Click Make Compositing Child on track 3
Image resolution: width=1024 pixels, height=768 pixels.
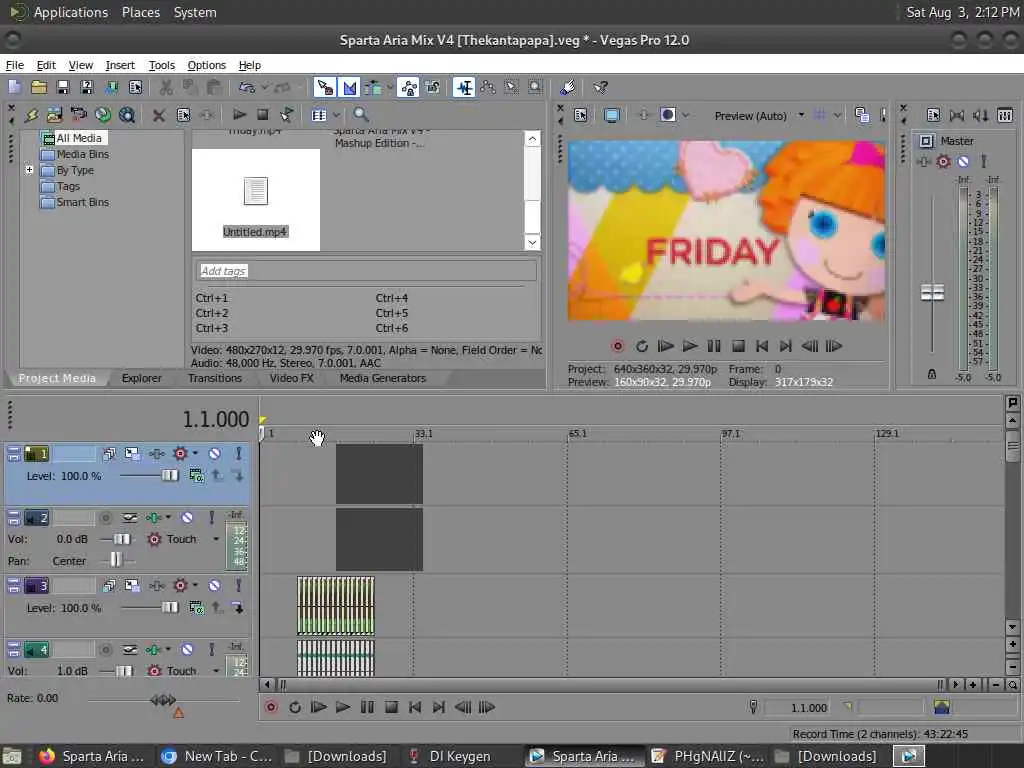pos(238,608)
